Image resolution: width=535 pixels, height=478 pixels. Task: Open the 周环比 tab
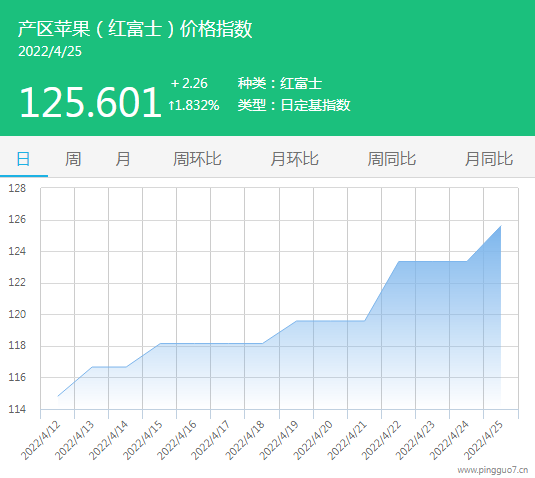(197, 159)
